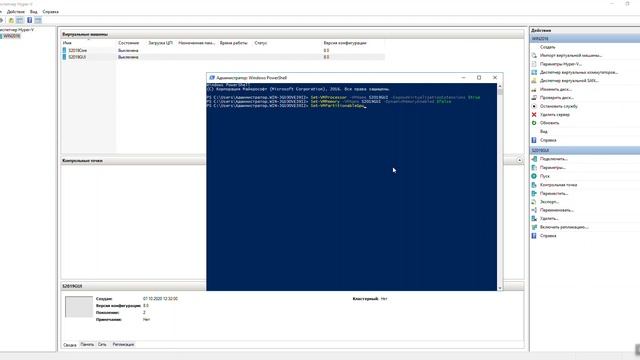This screenshot has height=360, width=640.
Task: Open the Действие menu
Action: pos(16,12)
